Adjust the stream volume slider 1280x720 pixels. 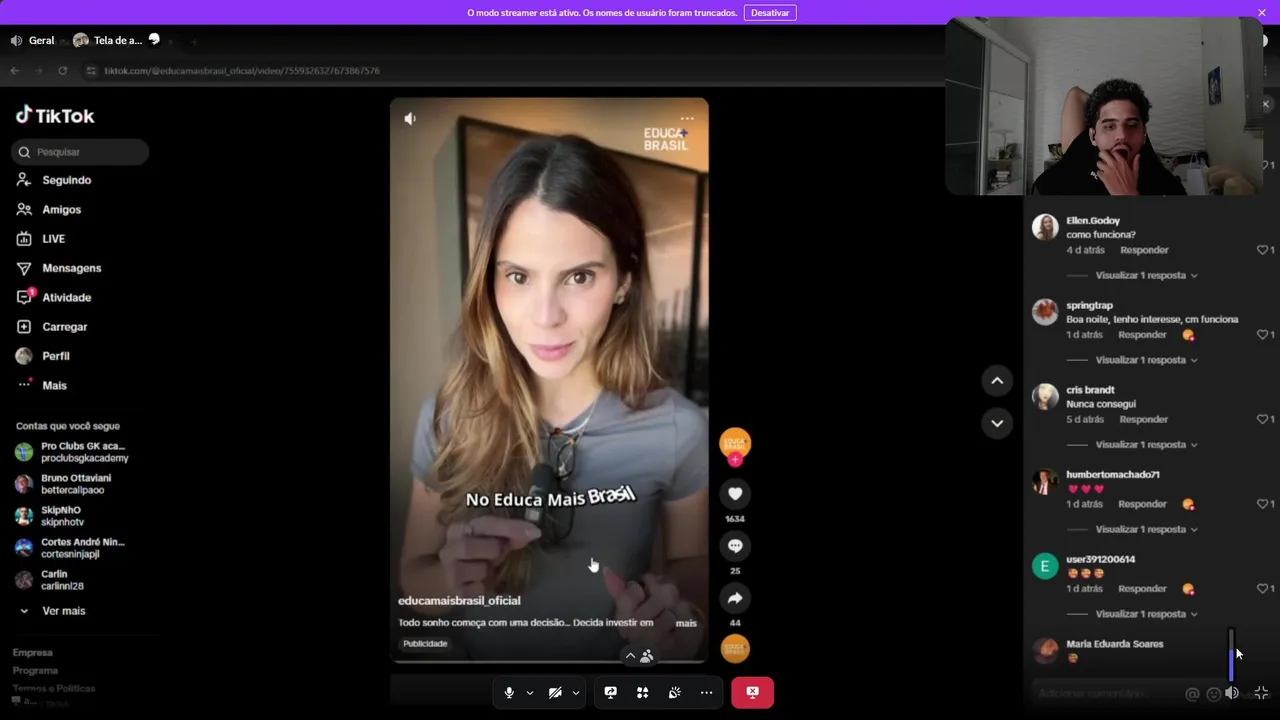pyautogui.click(x=1232, y=654)
